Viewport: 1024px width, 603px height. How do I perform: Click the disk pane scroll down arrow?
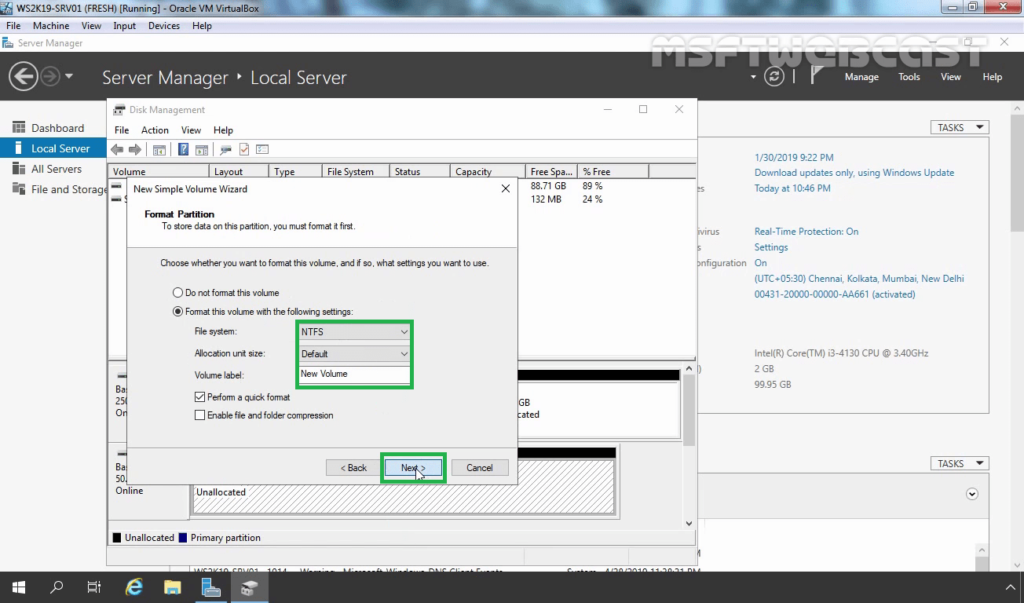pyautogui.click(x=689, y=523)
